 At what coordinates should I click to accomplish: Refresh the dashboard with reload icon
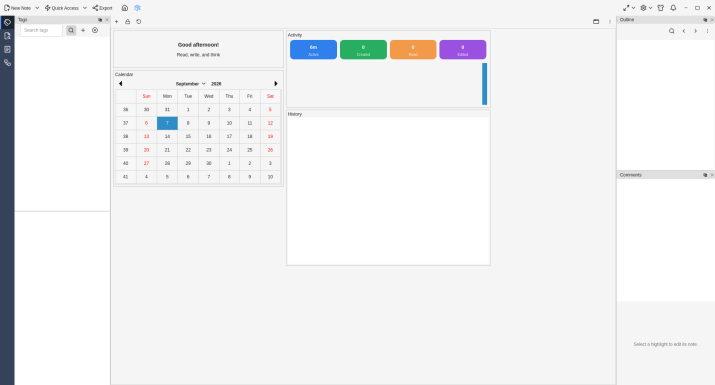coord(139,21)
